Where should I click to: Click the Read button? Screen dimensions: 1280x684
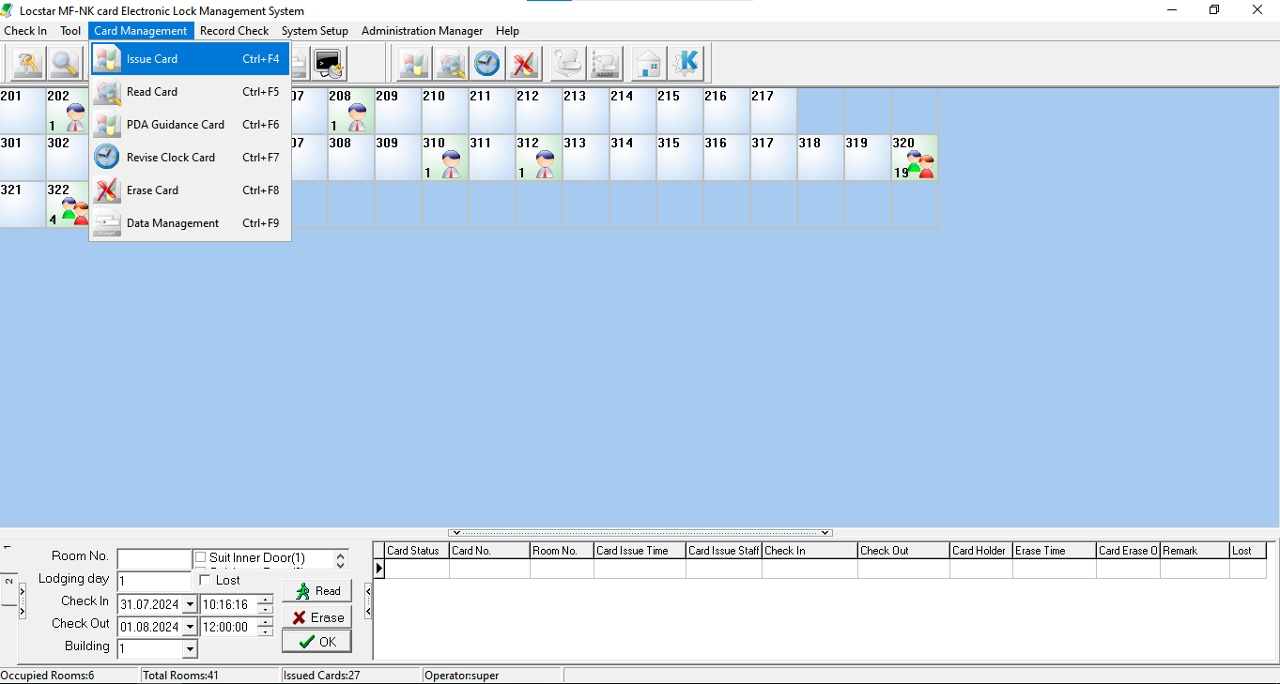coord(317,591)
